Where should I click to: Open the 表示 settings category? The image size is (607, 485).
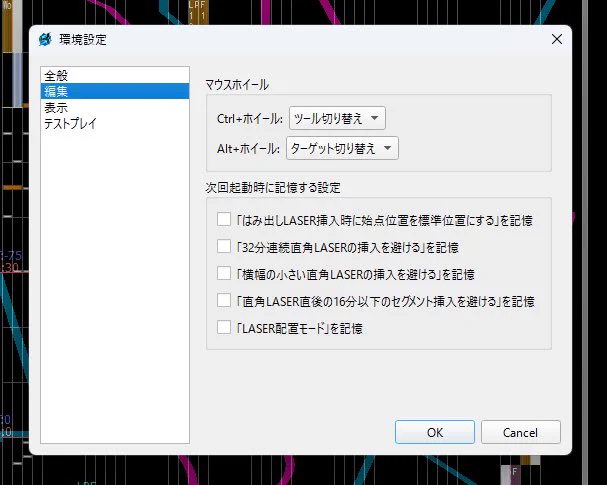pos(115,107)
